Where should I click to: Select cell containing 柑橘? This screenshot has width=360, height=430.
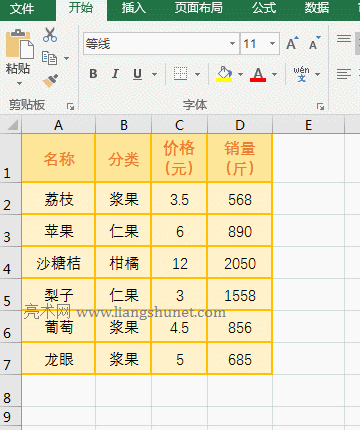[x=124, y=262]
